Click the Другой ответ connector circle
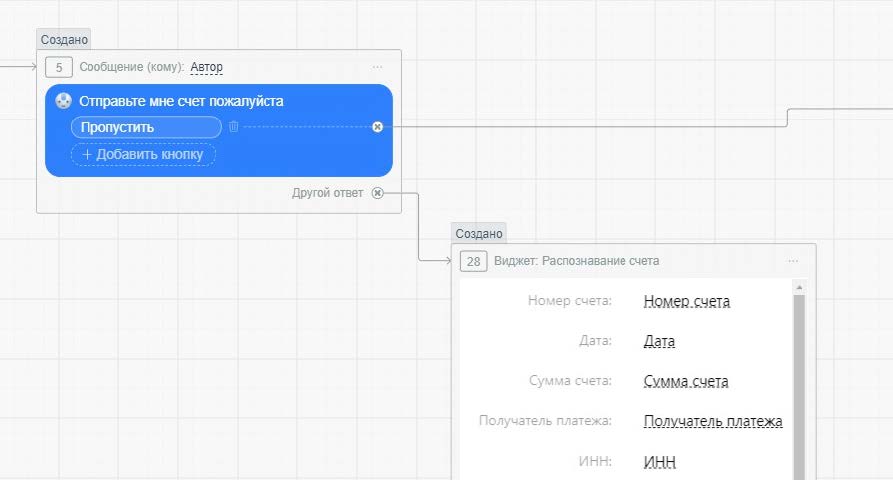The image size is (893, 480). coord(377,193)
